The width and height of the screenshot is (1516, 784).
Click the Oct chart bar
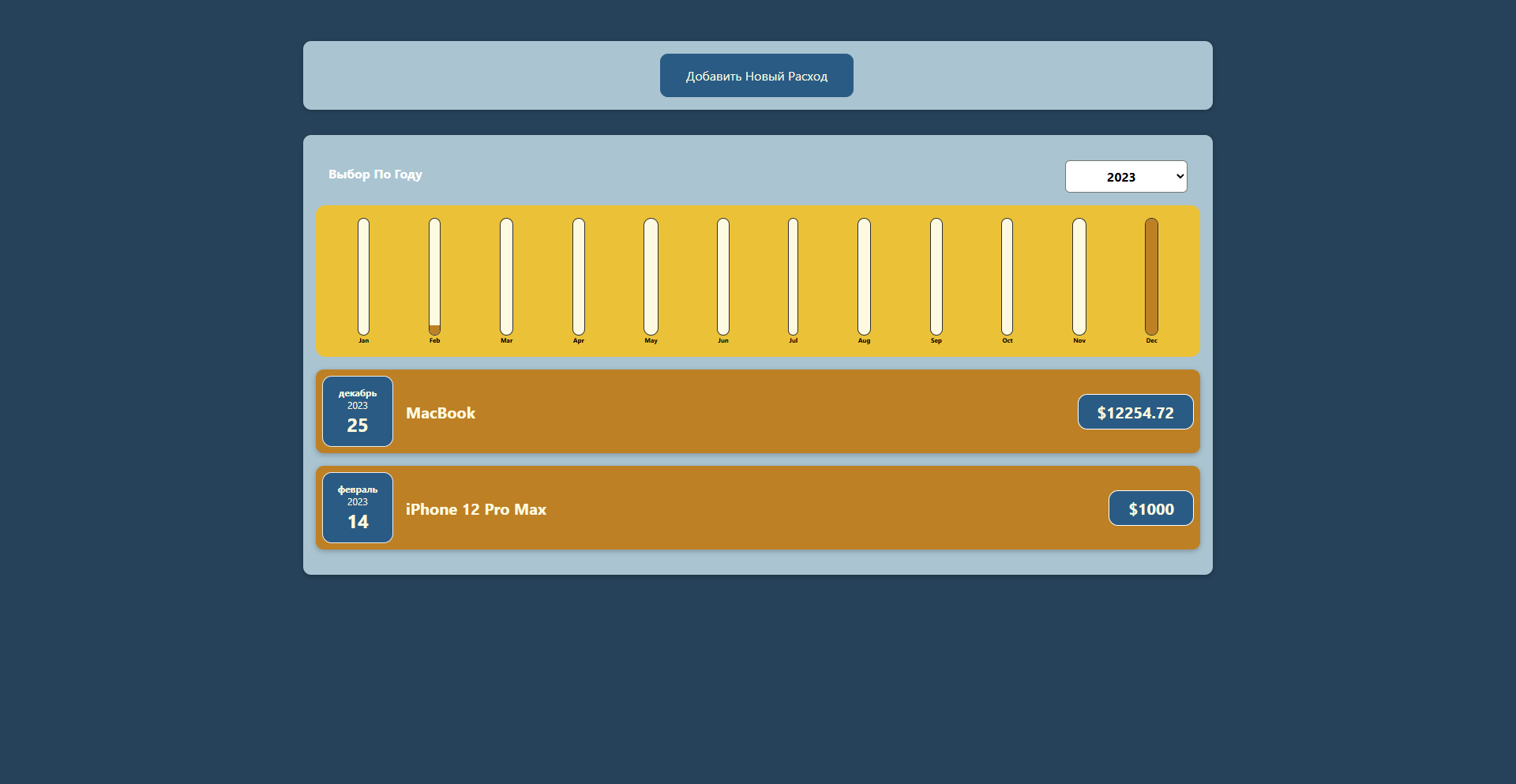[1007, 276]
